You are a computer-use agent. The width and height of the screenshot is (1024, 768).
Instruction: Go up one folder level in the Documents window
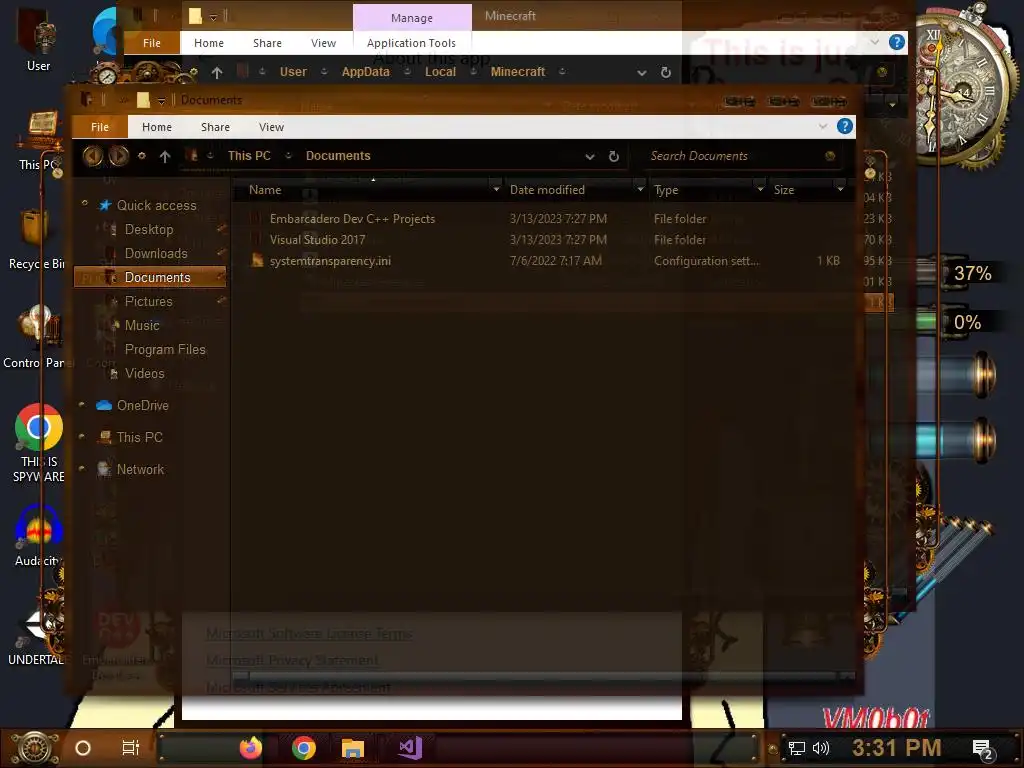(165, 156)
